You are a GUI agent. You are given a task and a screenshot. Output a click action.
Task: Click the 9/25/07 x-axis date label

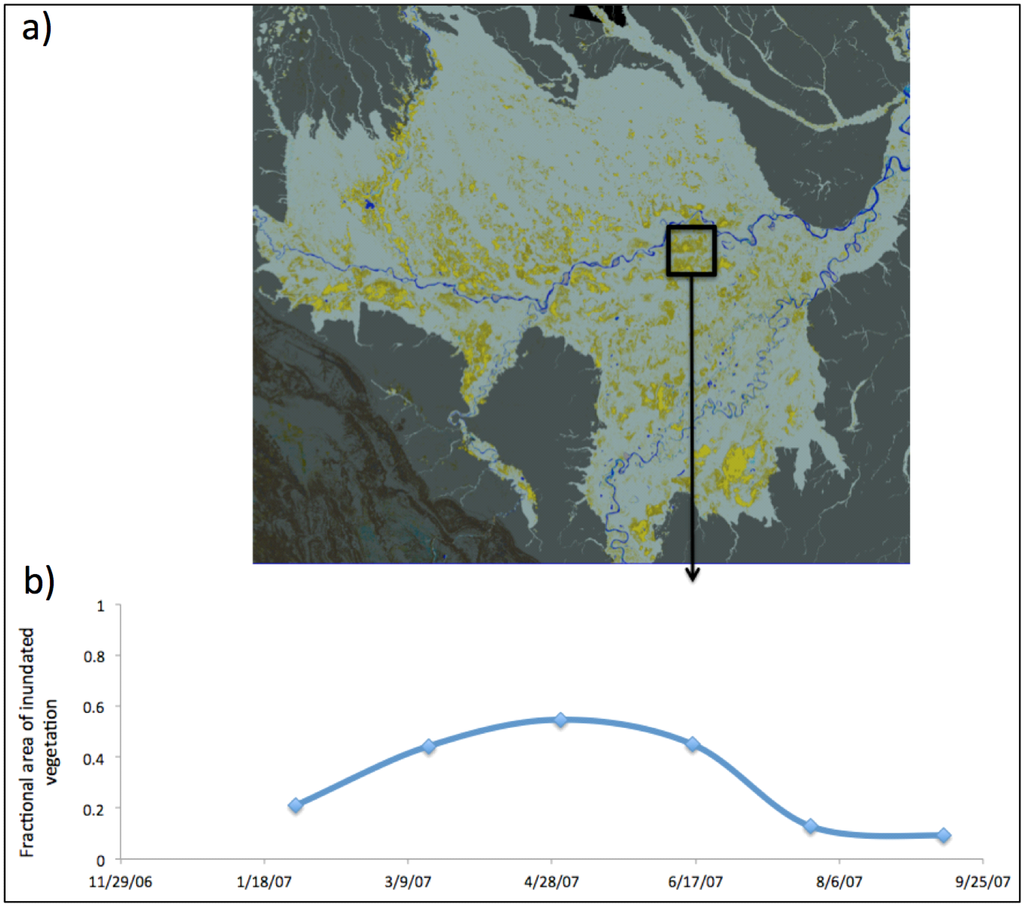click(983, 883)
